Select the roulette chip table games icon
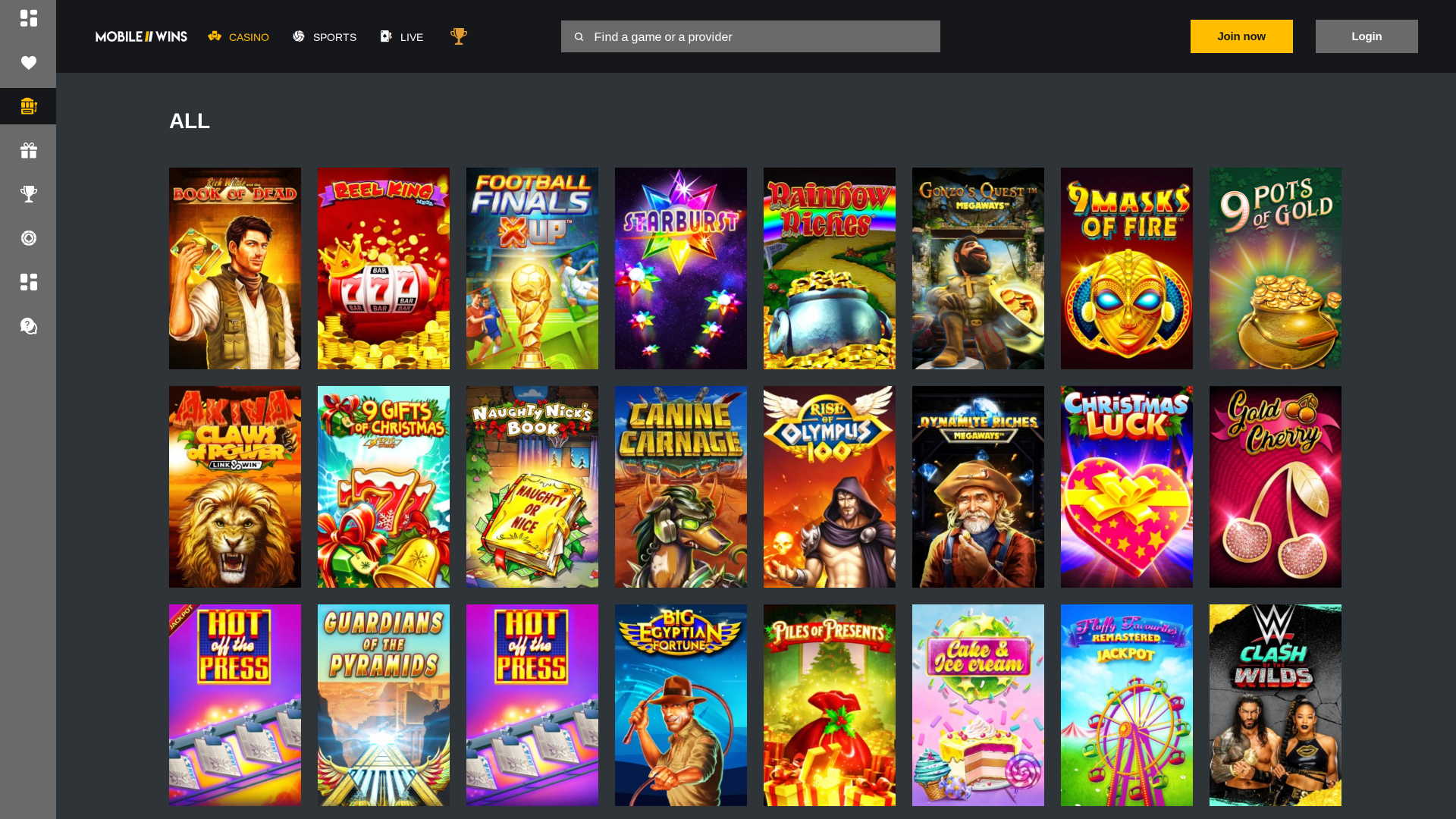Screen dimensions: 1456x819 (x=28, y=238)
